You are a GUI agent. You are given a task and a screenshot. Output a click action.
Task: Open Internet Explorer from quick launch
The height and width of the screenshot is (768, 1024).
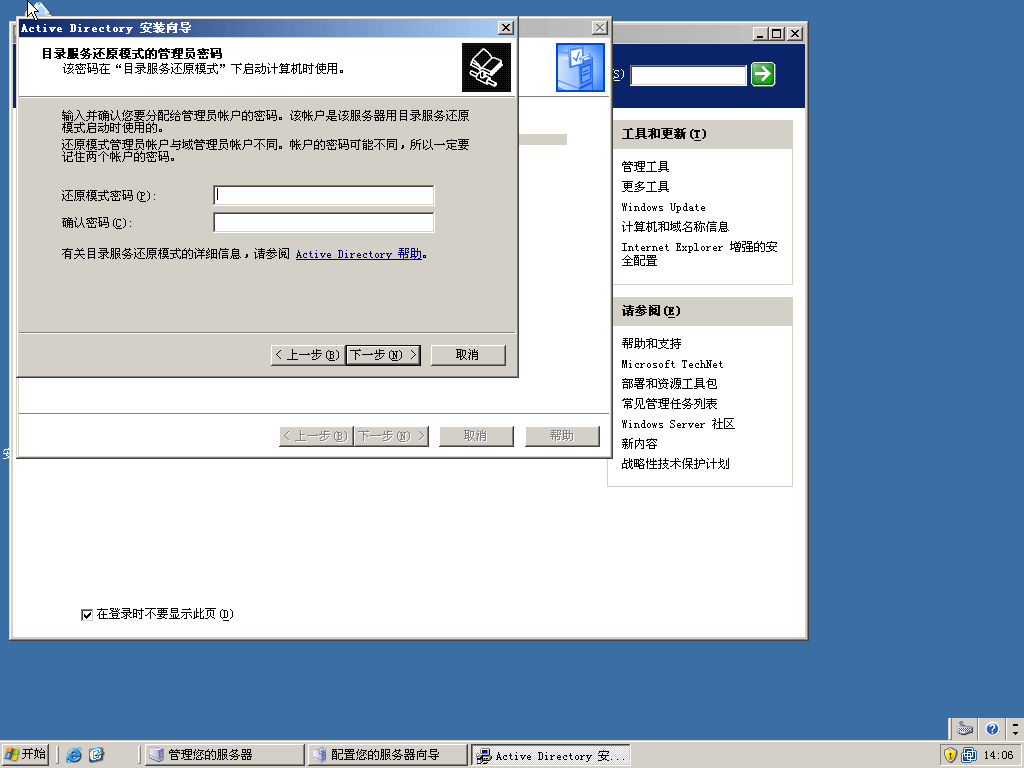click(x=73, y=755)
